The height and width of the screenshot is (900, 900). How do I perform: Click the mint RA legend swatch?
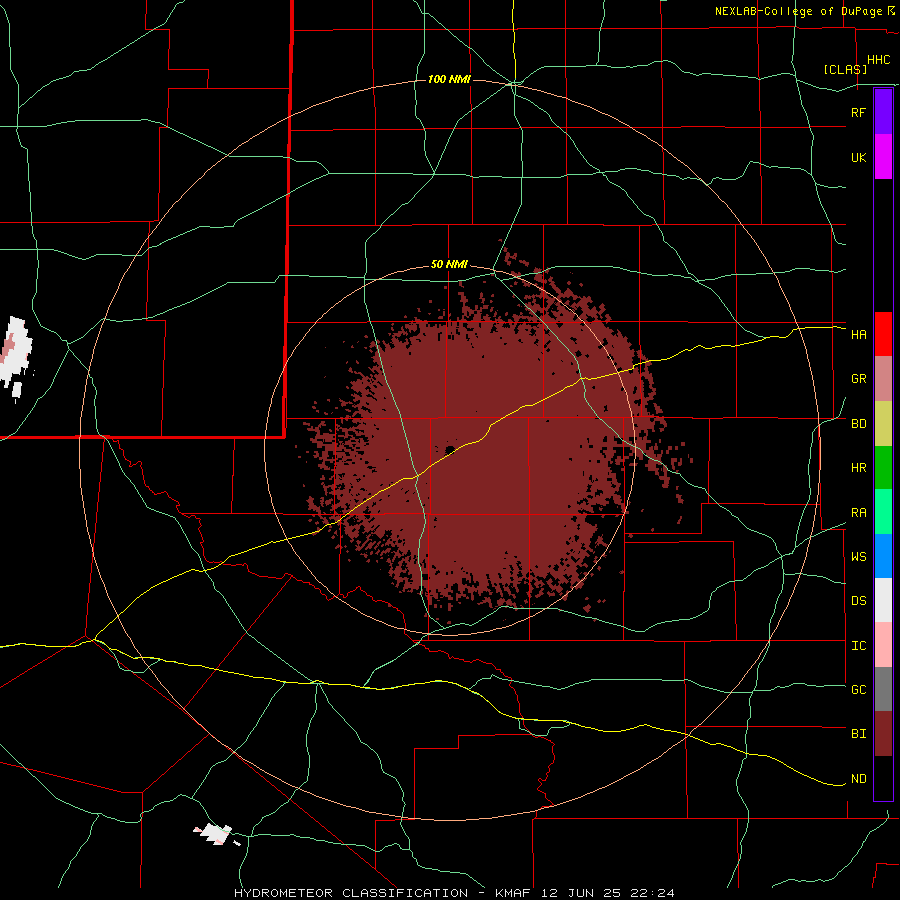pos(883,512)
